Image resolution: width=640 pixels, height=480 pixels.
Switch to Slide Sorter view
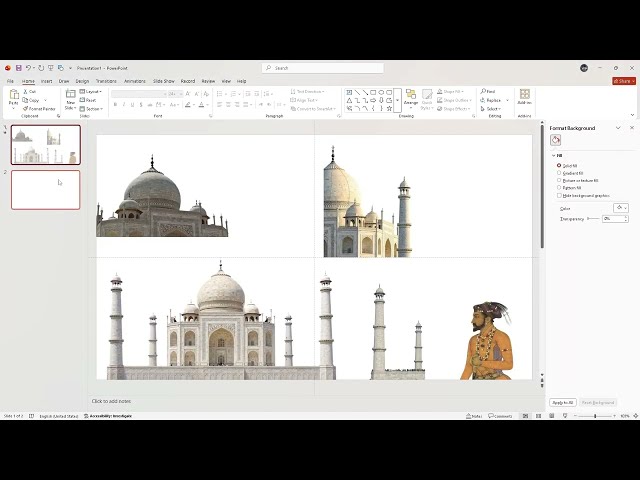pyautogui.click(x=538, y=416)
